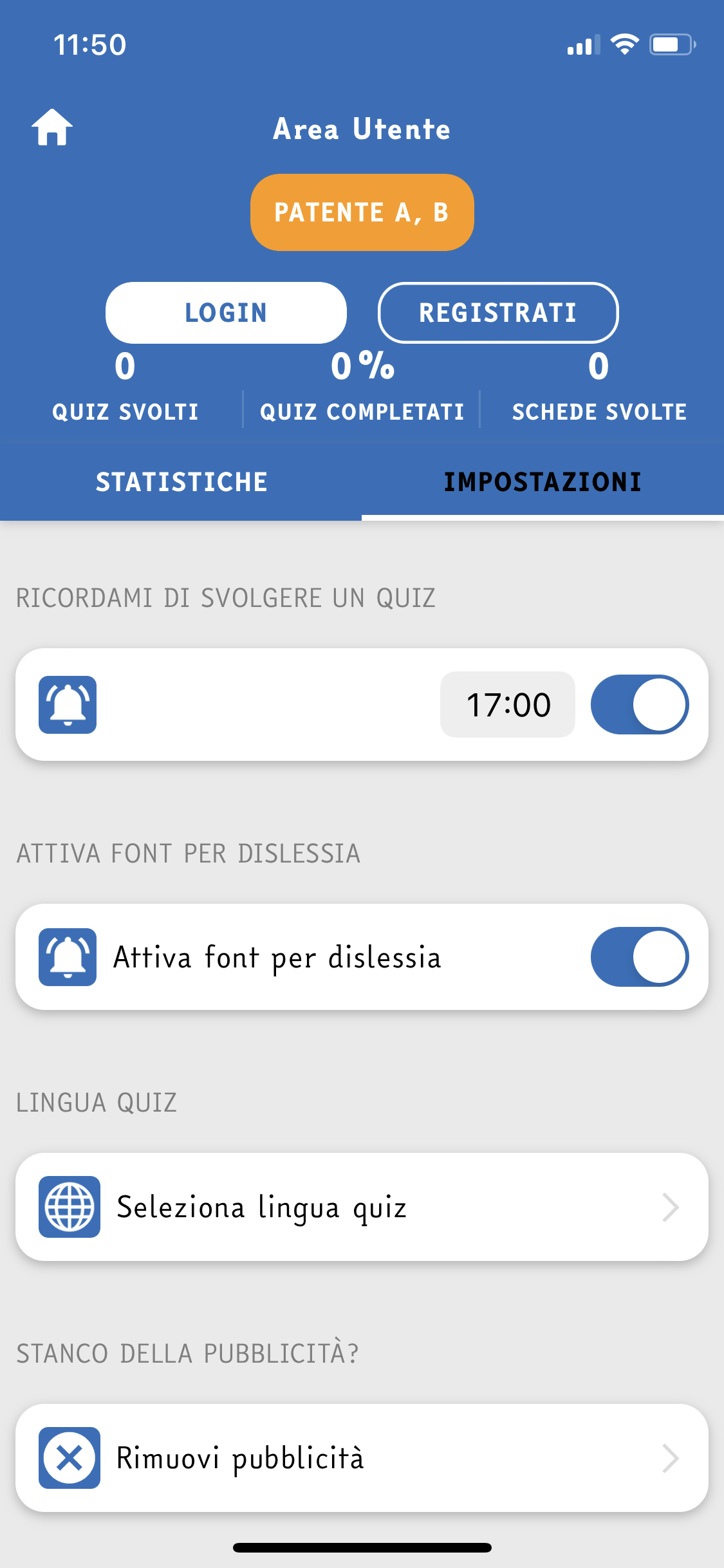The height and width of the screenshot is (1568, 724).
Task: Open the PATENTE A, B selector
Action: click(x=362, y=212)
